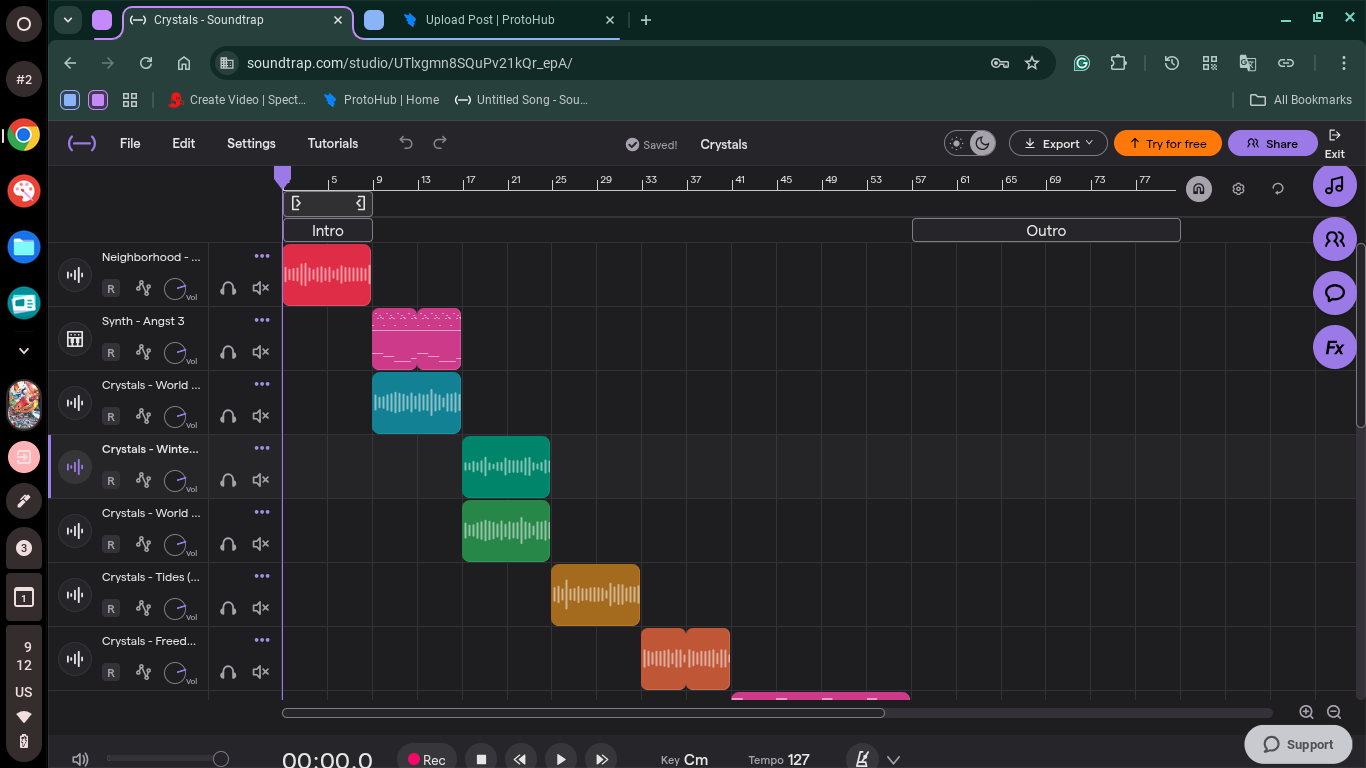This screenshot has width=1366, height=768.
Task: Click the redo arrow icon
Action: pyautogui.click(x=439, y=143)
